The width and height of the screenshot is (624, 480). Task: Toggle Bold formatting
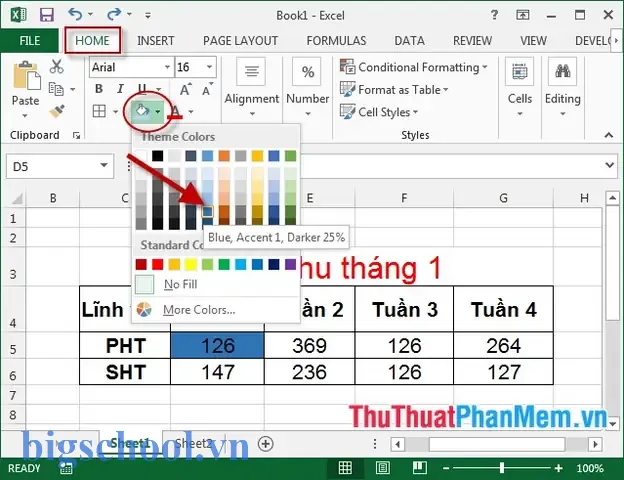tap(99, 89)
